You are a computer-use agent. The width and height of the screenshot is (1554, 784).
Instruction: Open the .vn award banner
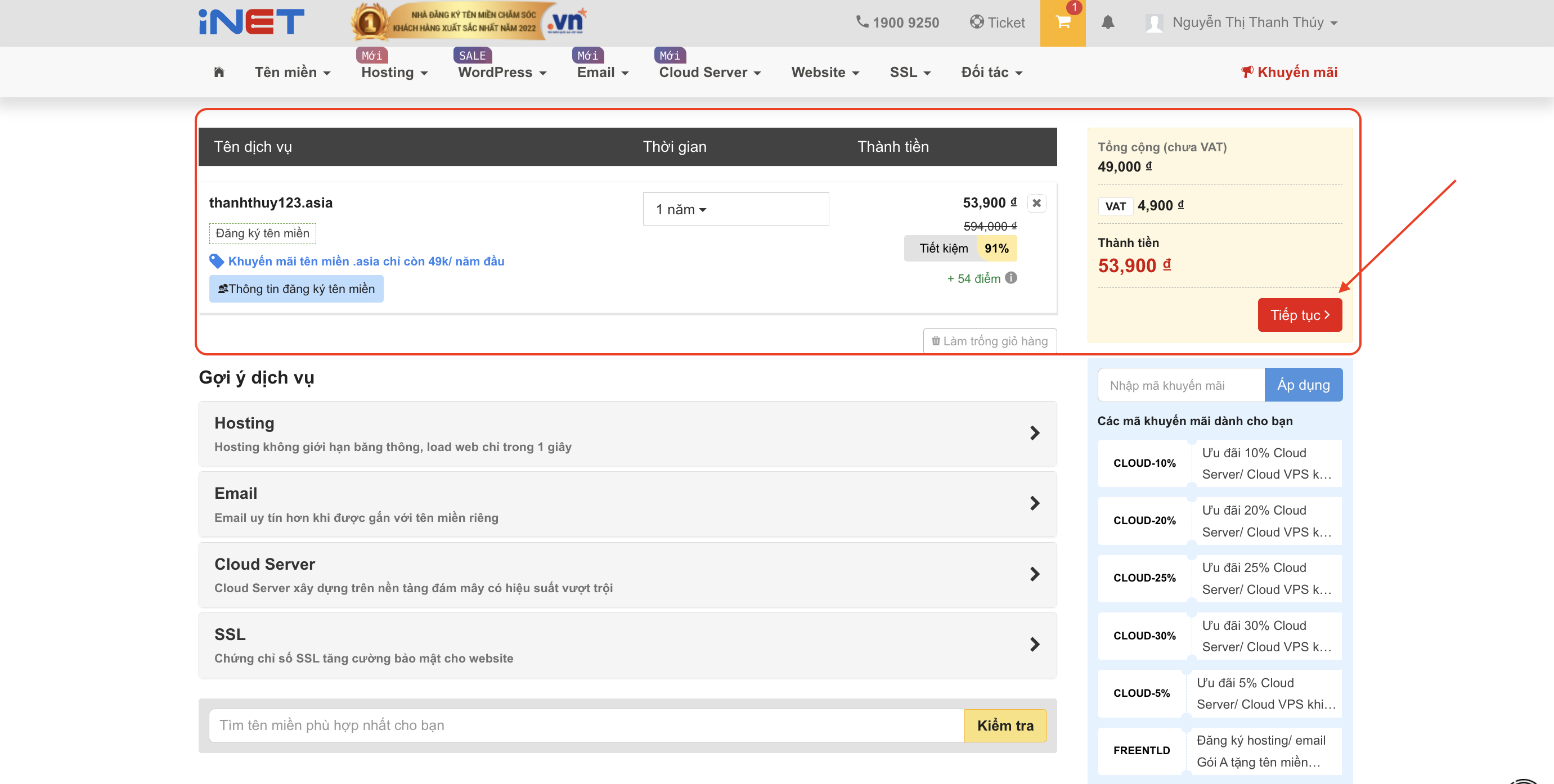tap(469, 22)
